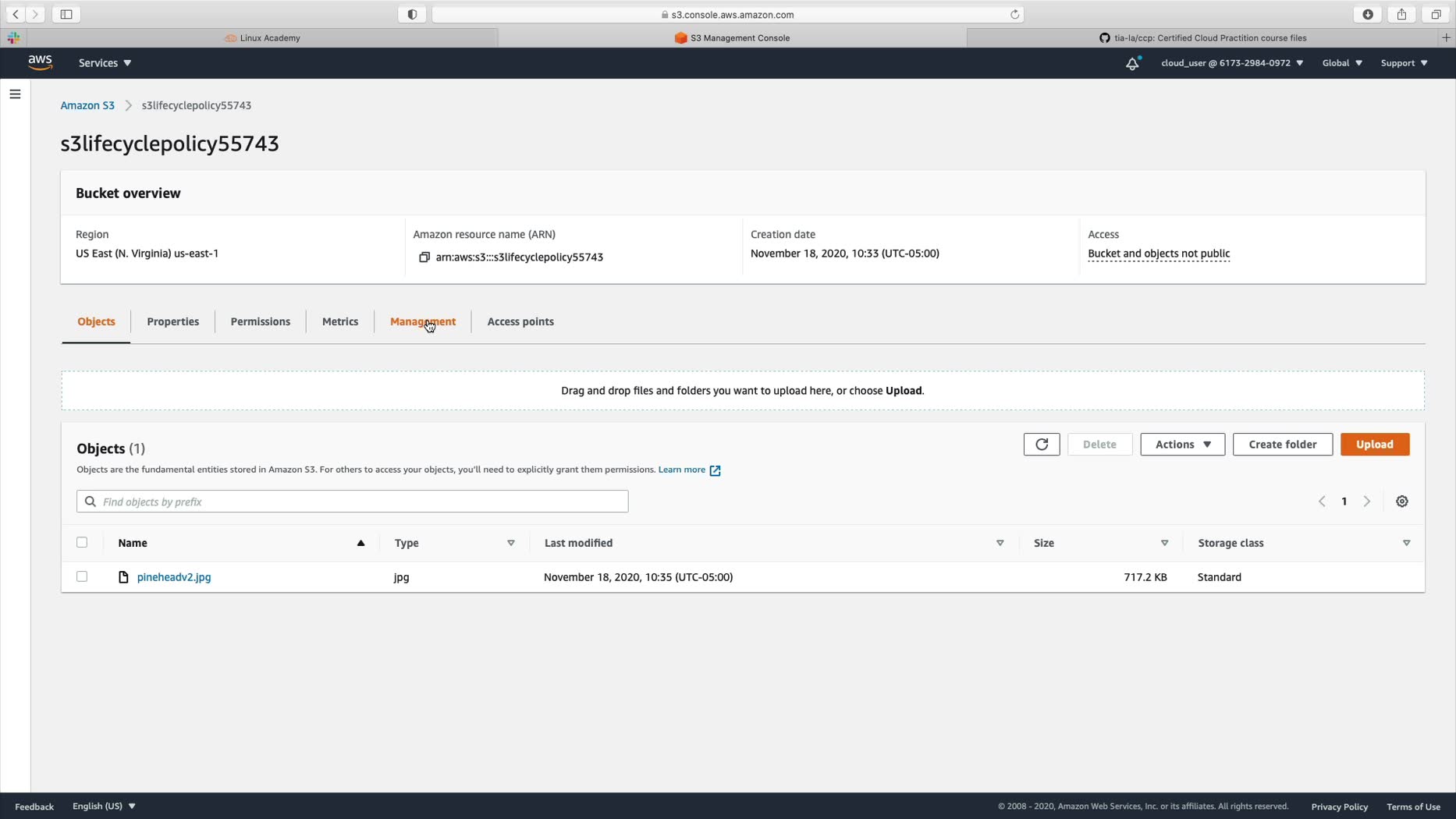Screen dimensions: 1456x819
Task: Click the search magnifier in prefix field
Action: (x=91, y=502)
